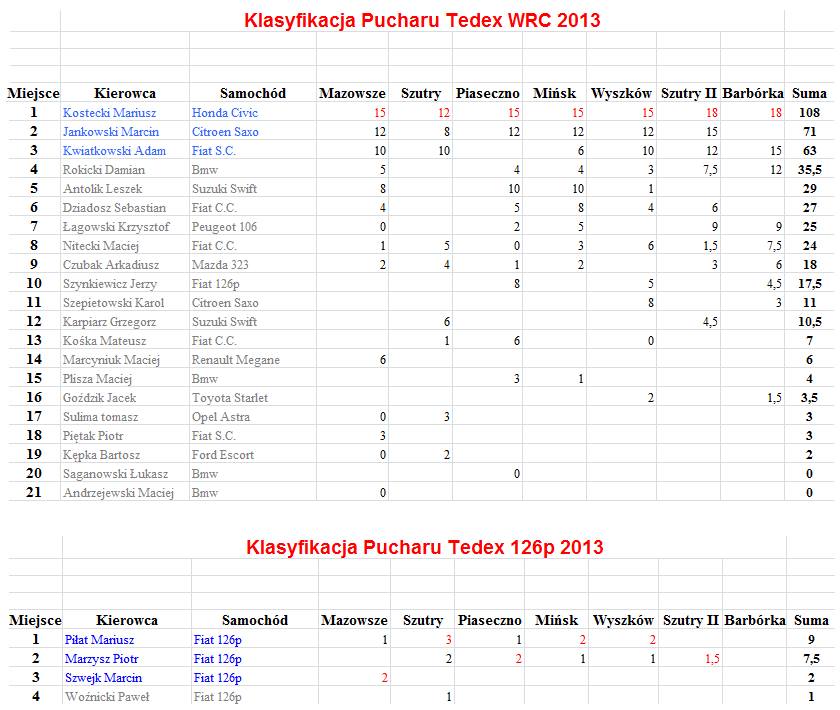Click the car cell Toyota Starlet
Image resolution: width=840 pixels, height=710 pixels.
click(x=230, y=398)
